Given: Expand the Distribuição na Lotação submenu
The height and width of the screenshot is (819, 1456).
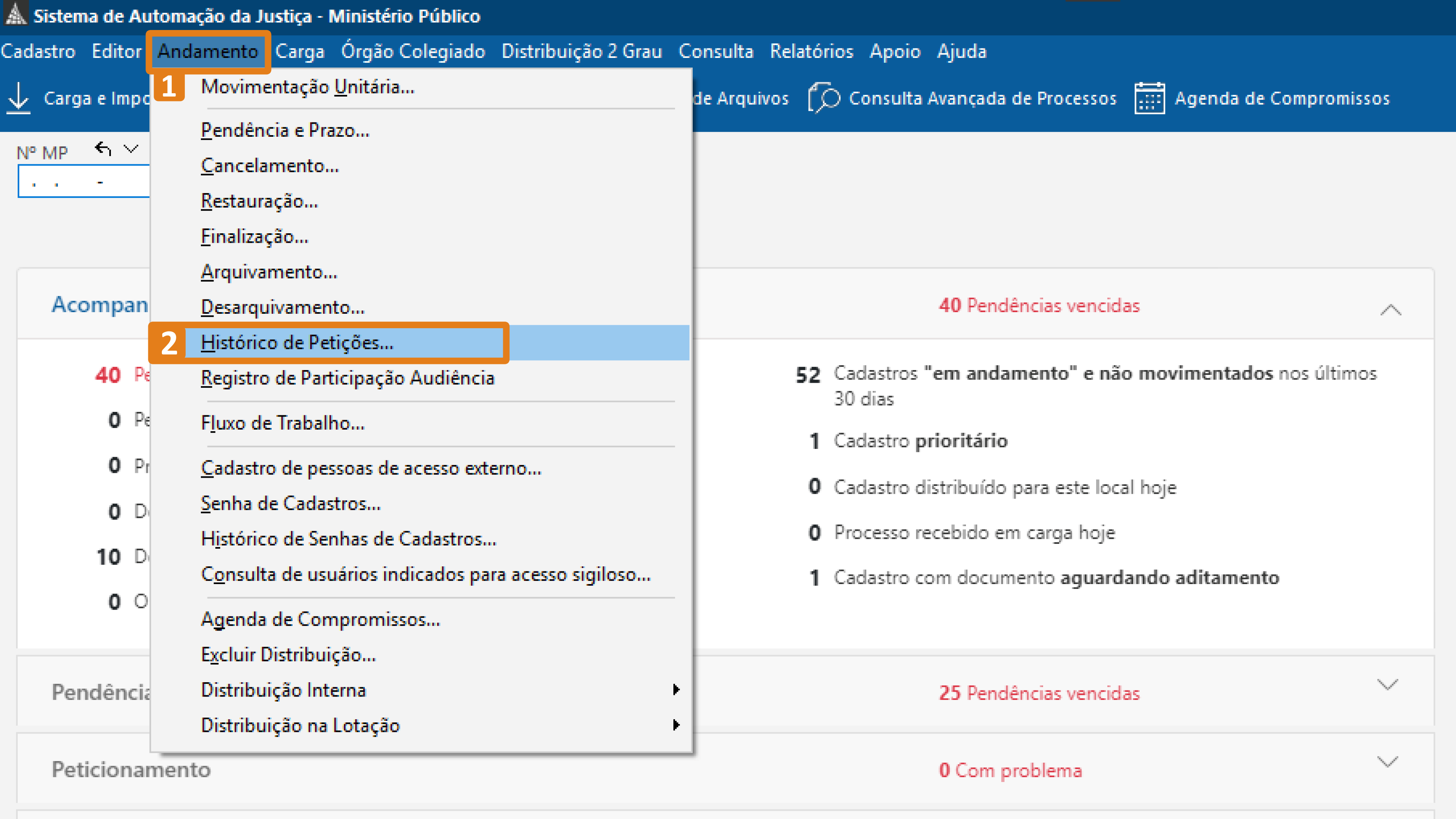Looking at the screenshot, I should (677, 725).
